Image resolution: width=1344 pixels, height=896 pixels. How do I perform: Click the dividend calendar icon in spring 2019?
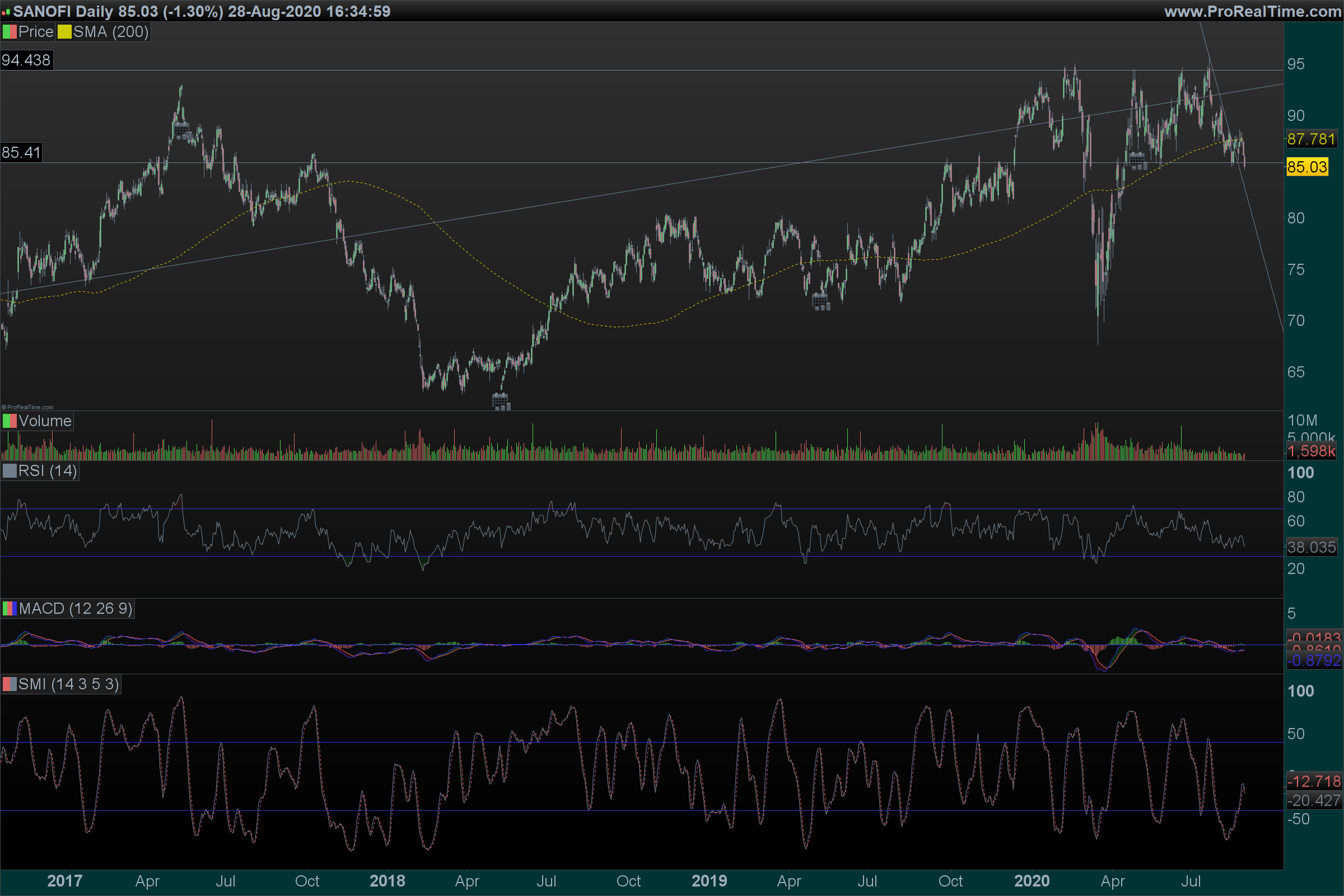[820, 302]
